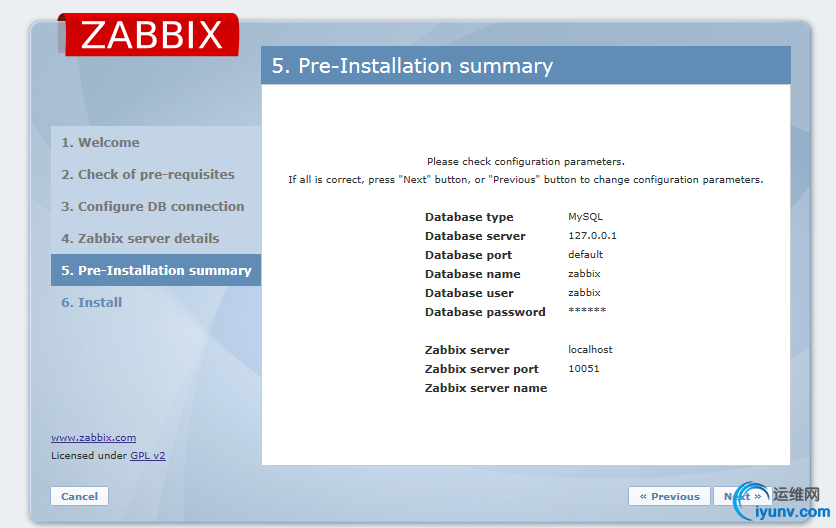Open step 3. Configure DB connection
Screen dimensions: 836x528
152,206
